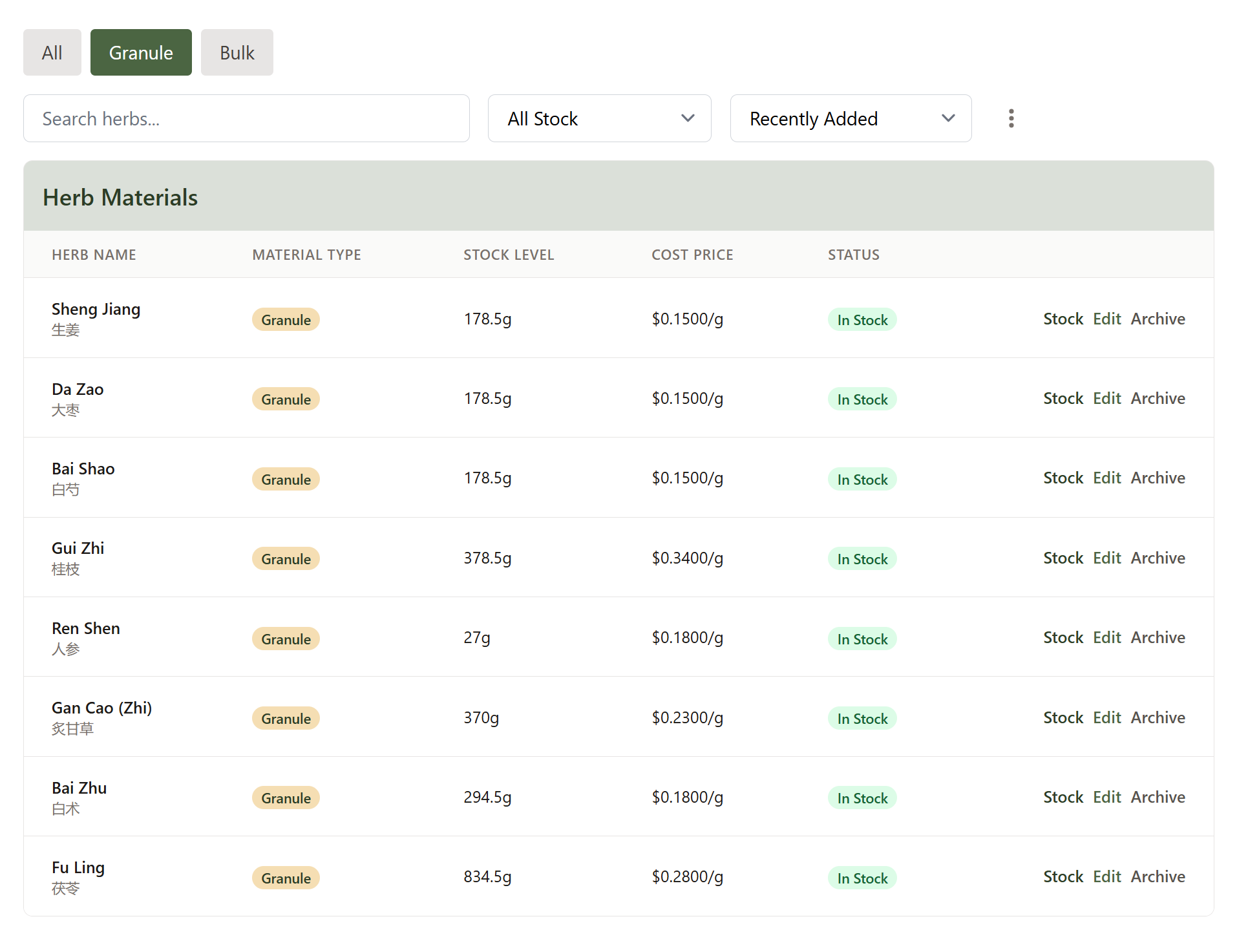Click the In Stock badge for Ren Shen
This screenshot has height=952, width=1248.
point(862,639)
